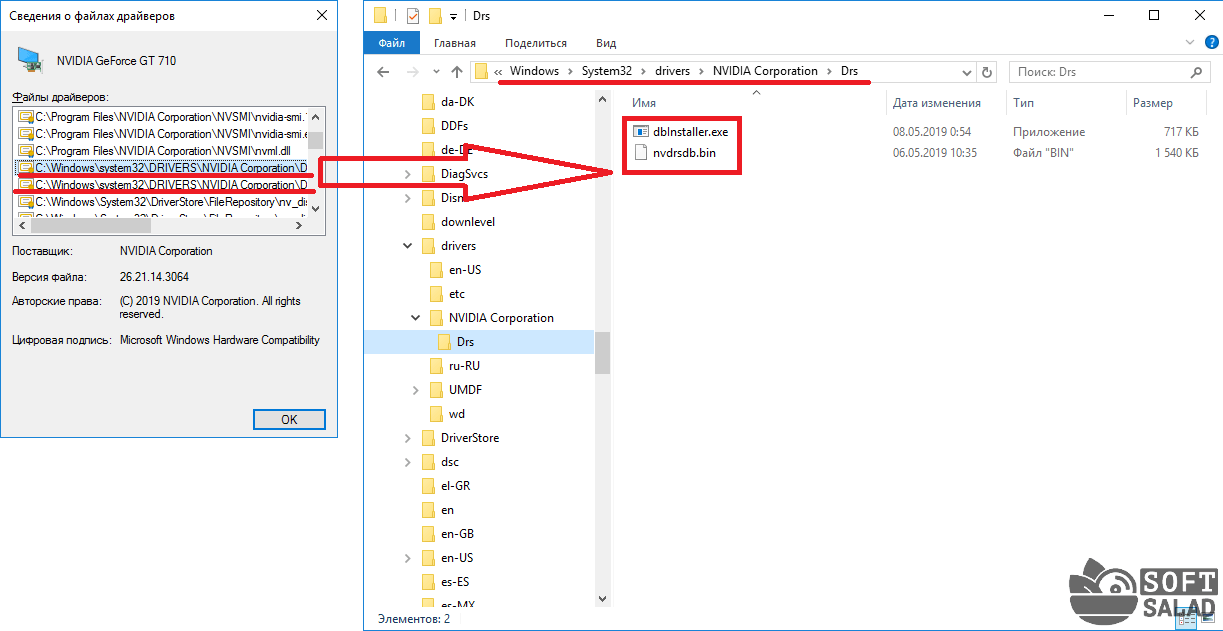Refresh the Drs folder view
Image resolution: width=1223 pixels, height=631 pixels.
pos(987,72)
